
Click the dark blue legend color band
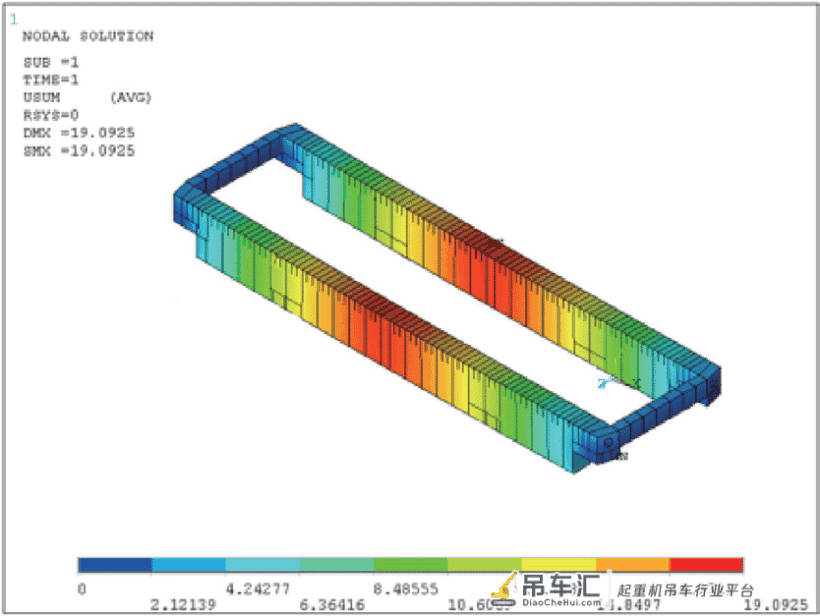click(x=115, y=565)
